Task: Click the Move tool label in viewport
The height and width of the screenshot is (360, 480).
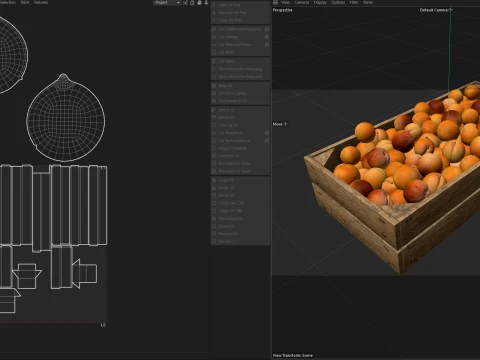Action: [x=278, y=124]
